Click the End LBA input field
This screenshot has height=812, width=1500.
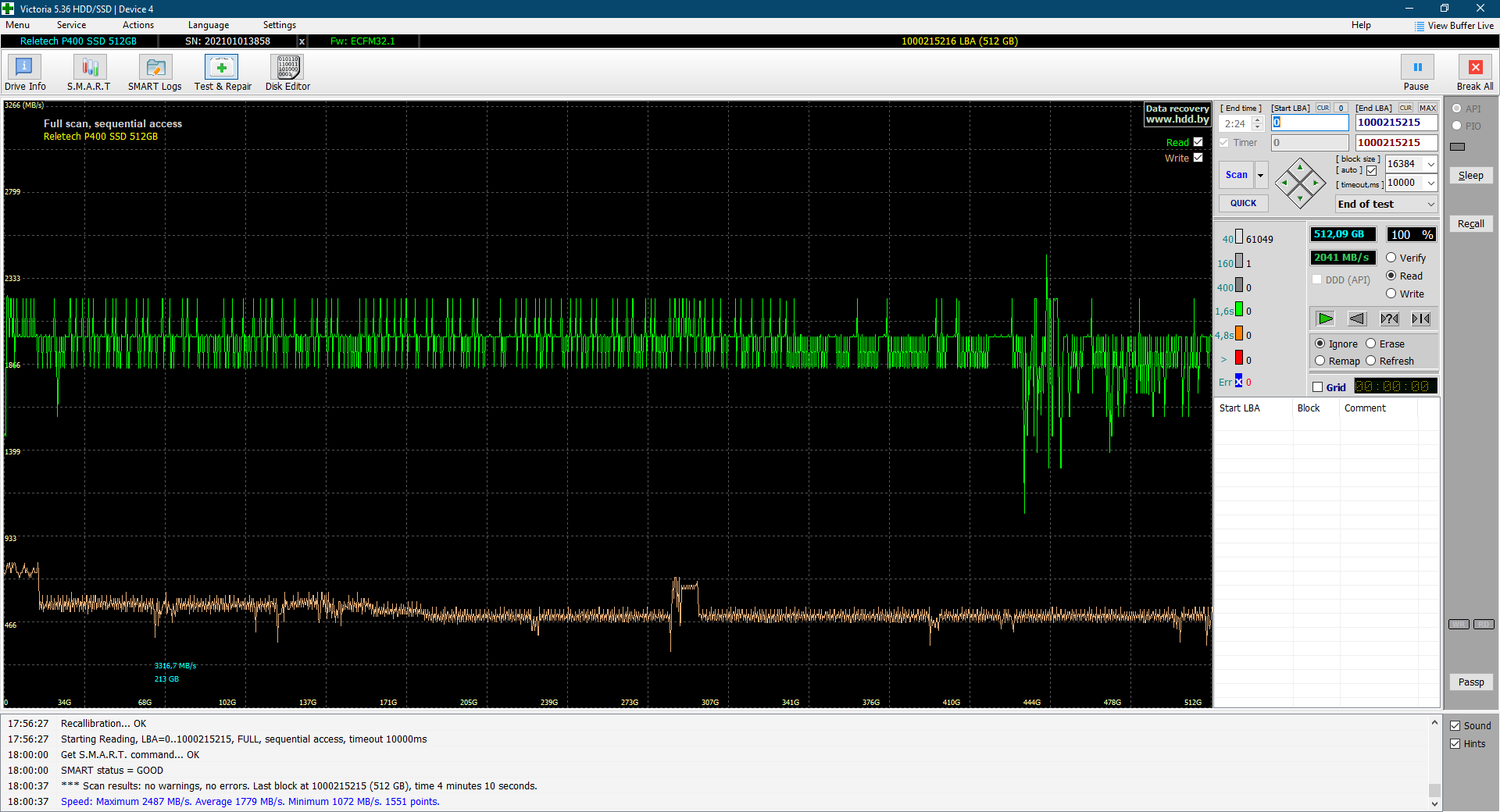(x=1396, y=123)
